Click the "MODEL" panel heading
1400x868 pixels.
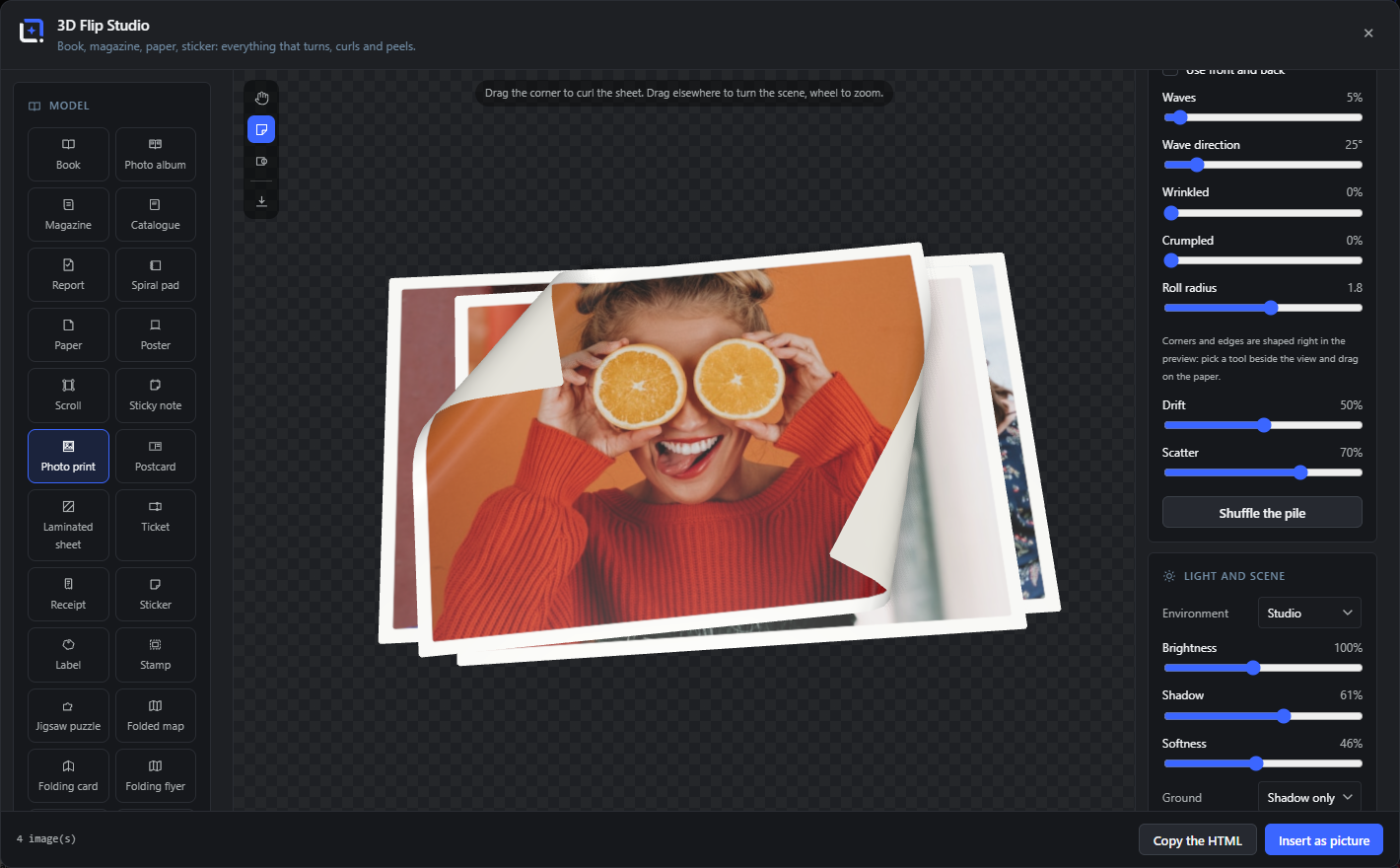pos(69,106)
